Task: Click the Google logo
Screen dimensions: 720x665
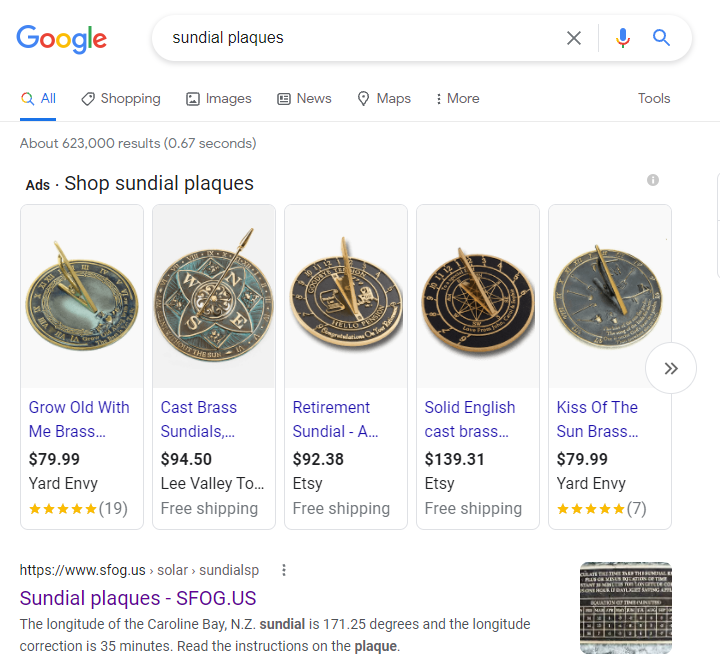Action: pos(61,39)
